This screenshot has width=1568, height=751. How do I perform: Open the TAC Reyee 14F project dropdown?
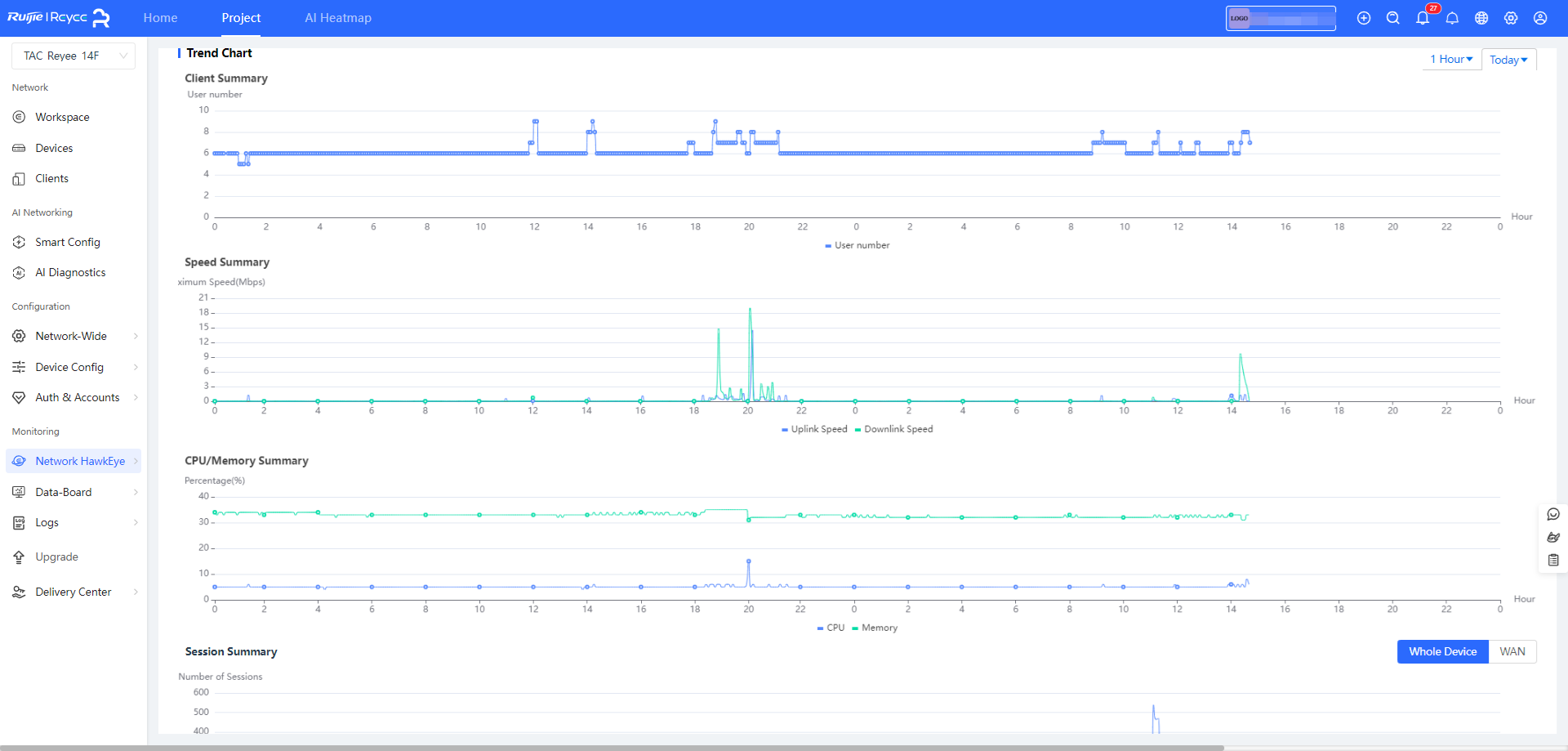(x=73, y=56)
